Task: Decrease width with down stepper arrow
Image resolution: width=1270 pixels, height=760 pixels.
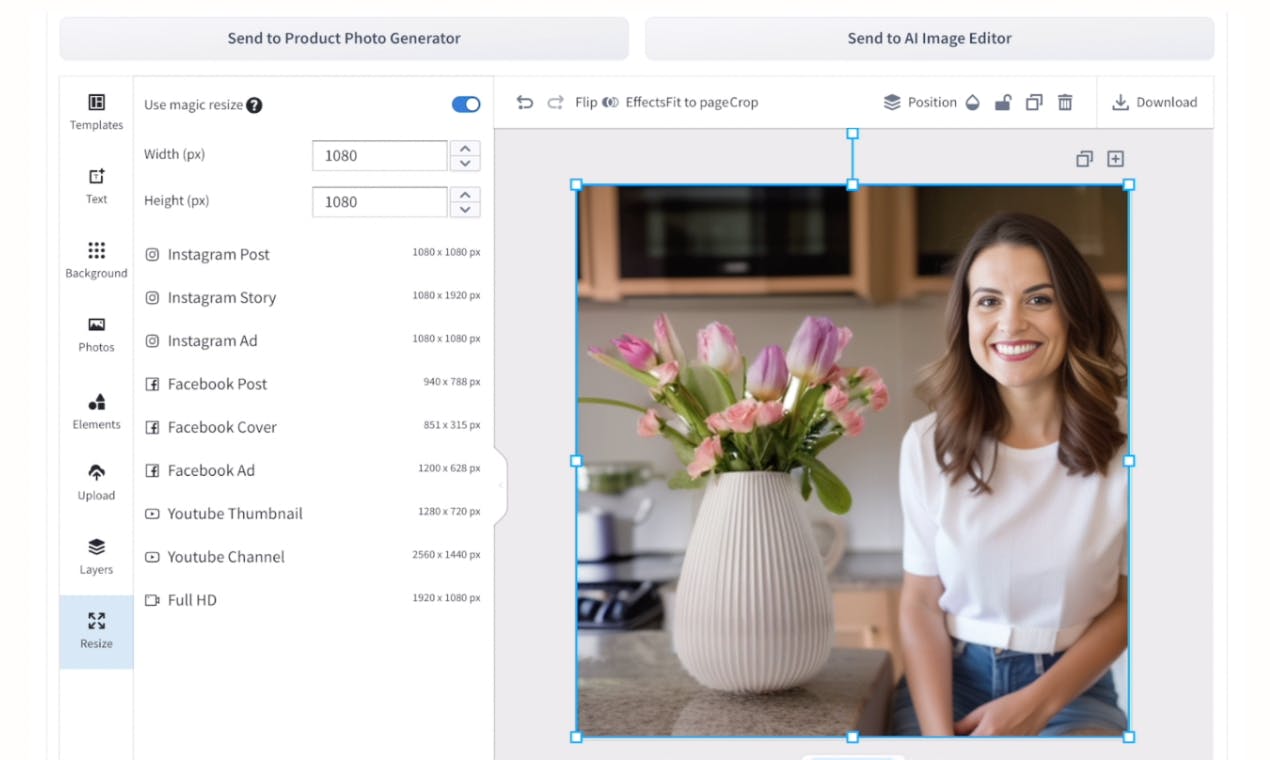Action: (465, 163)
